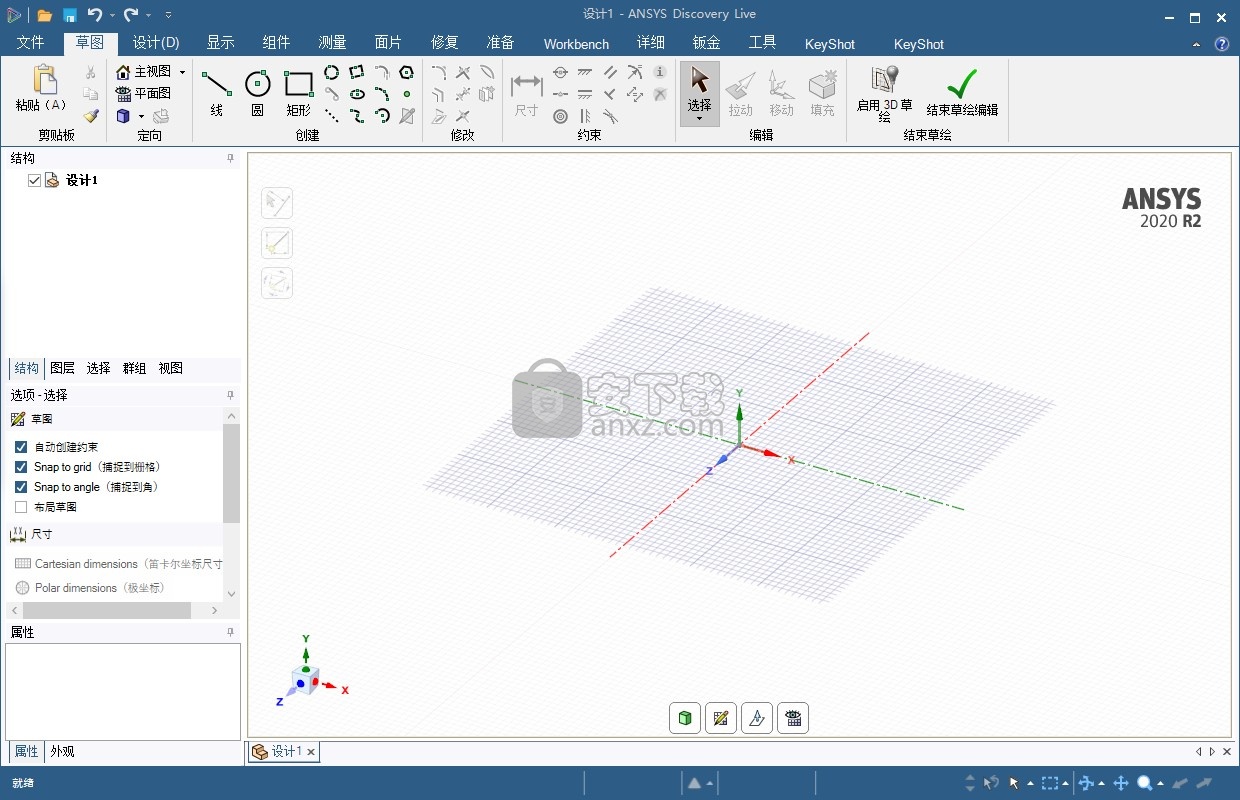Click the Fill (填充) tool

(x=822, y=93)
